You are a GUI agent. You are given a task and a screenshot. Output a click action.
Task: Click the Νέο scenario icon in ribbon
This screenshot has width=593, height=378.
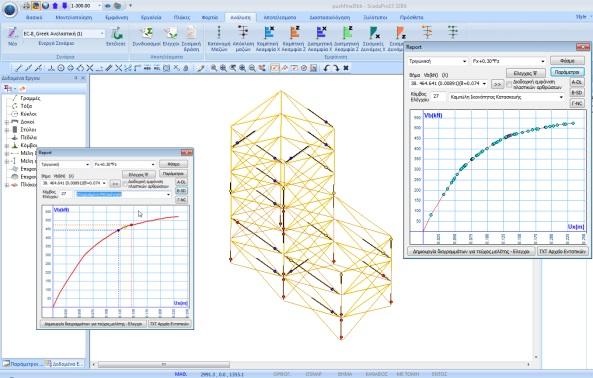point(12,33)
